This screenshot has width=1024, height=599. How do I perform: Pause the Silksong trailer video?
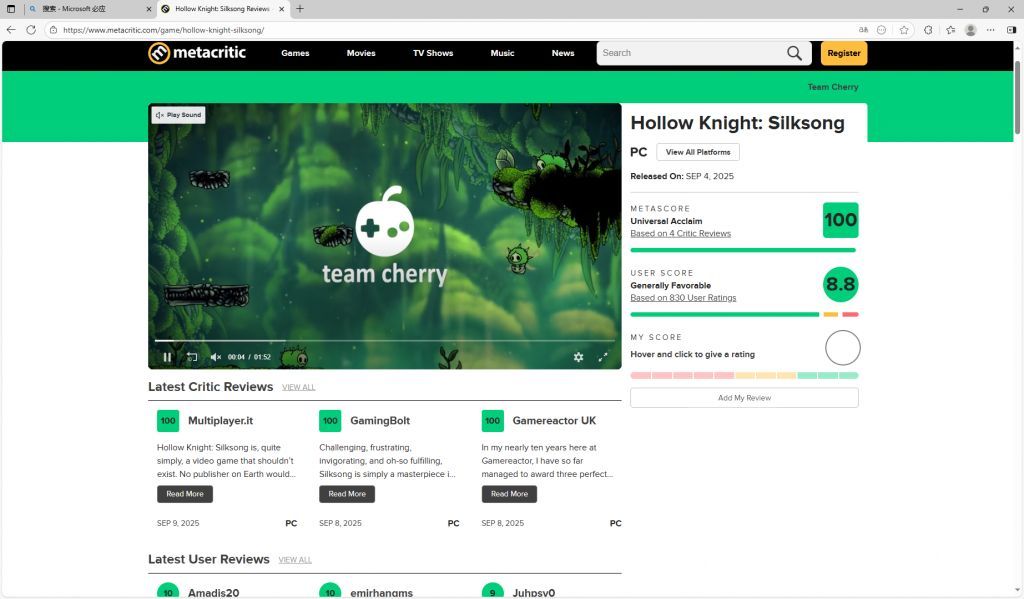click(167, 357)
